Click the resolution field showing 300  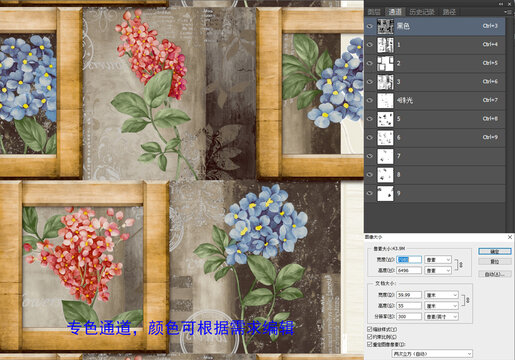pyautogui.click(x=409, y=316)
